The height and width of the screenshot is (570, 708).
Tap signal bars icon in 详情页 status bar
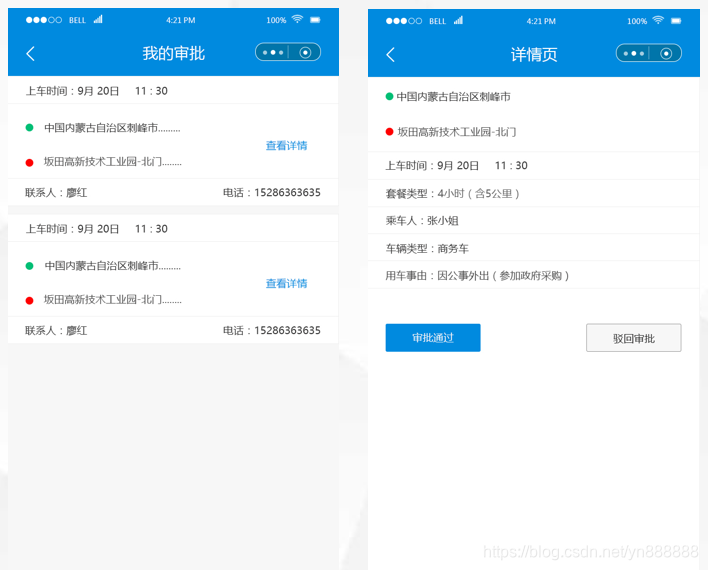pyautogui.click(x=458, y=20)
